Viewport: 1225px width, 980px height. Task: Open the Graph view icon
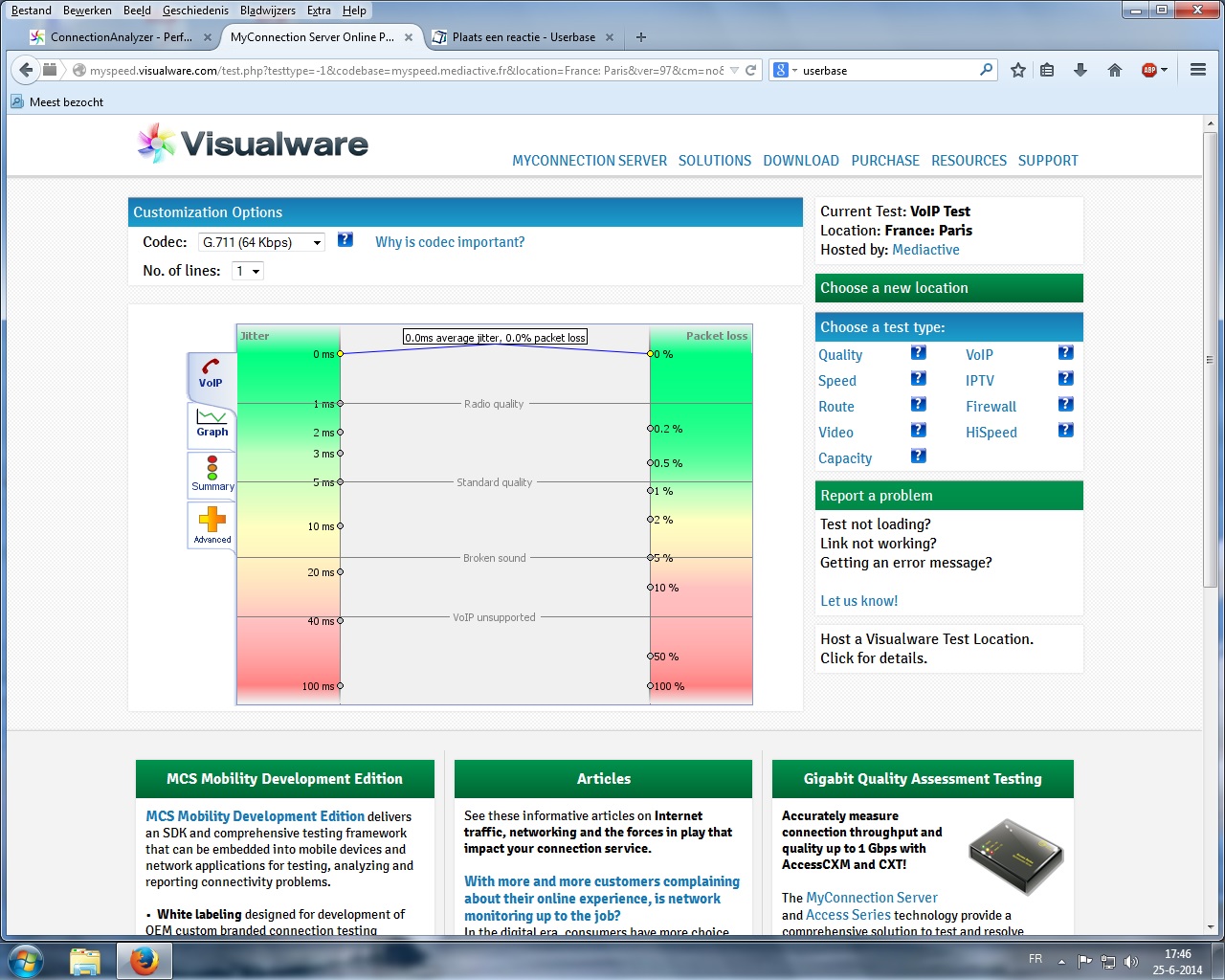tap(212, 423)
